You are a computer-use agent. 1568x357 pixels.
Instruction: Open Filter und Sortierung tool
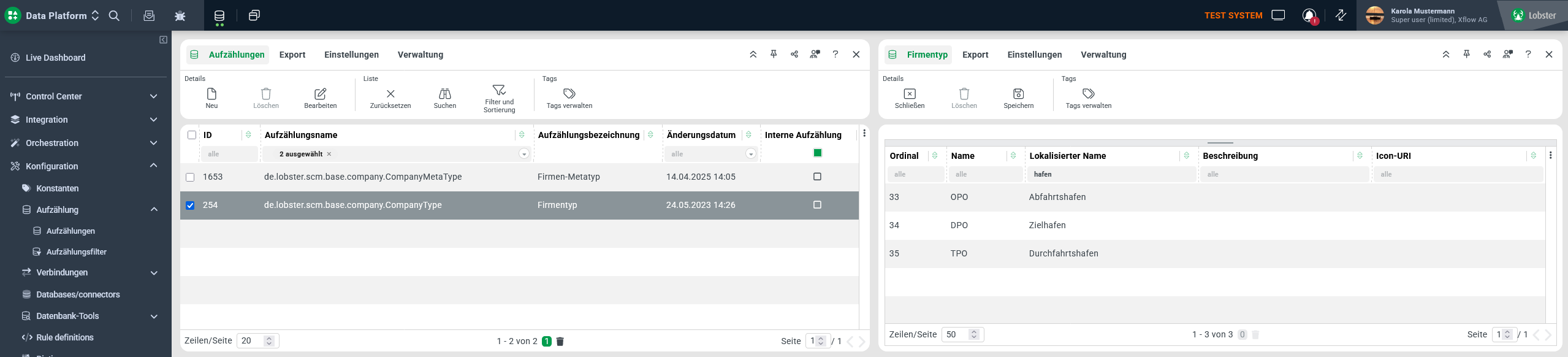(x=499, y=90)
